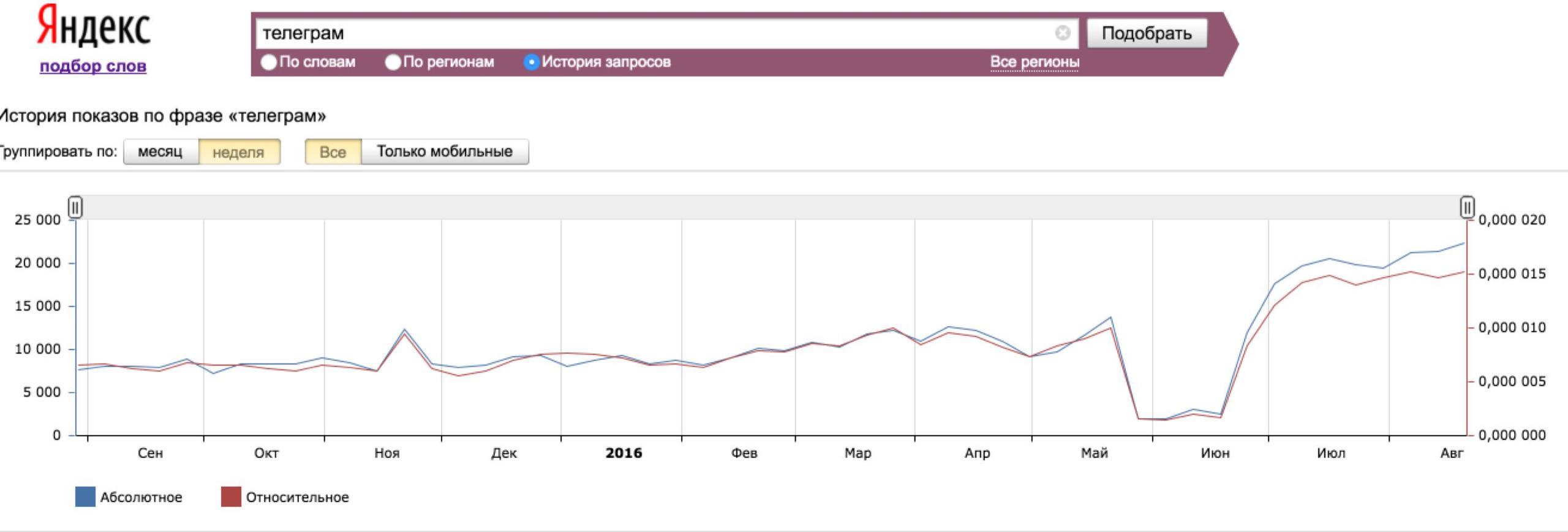The height and width of the screenshot is (532, 1568).
Task: Group data by месяц
Action: coord(161,152)
